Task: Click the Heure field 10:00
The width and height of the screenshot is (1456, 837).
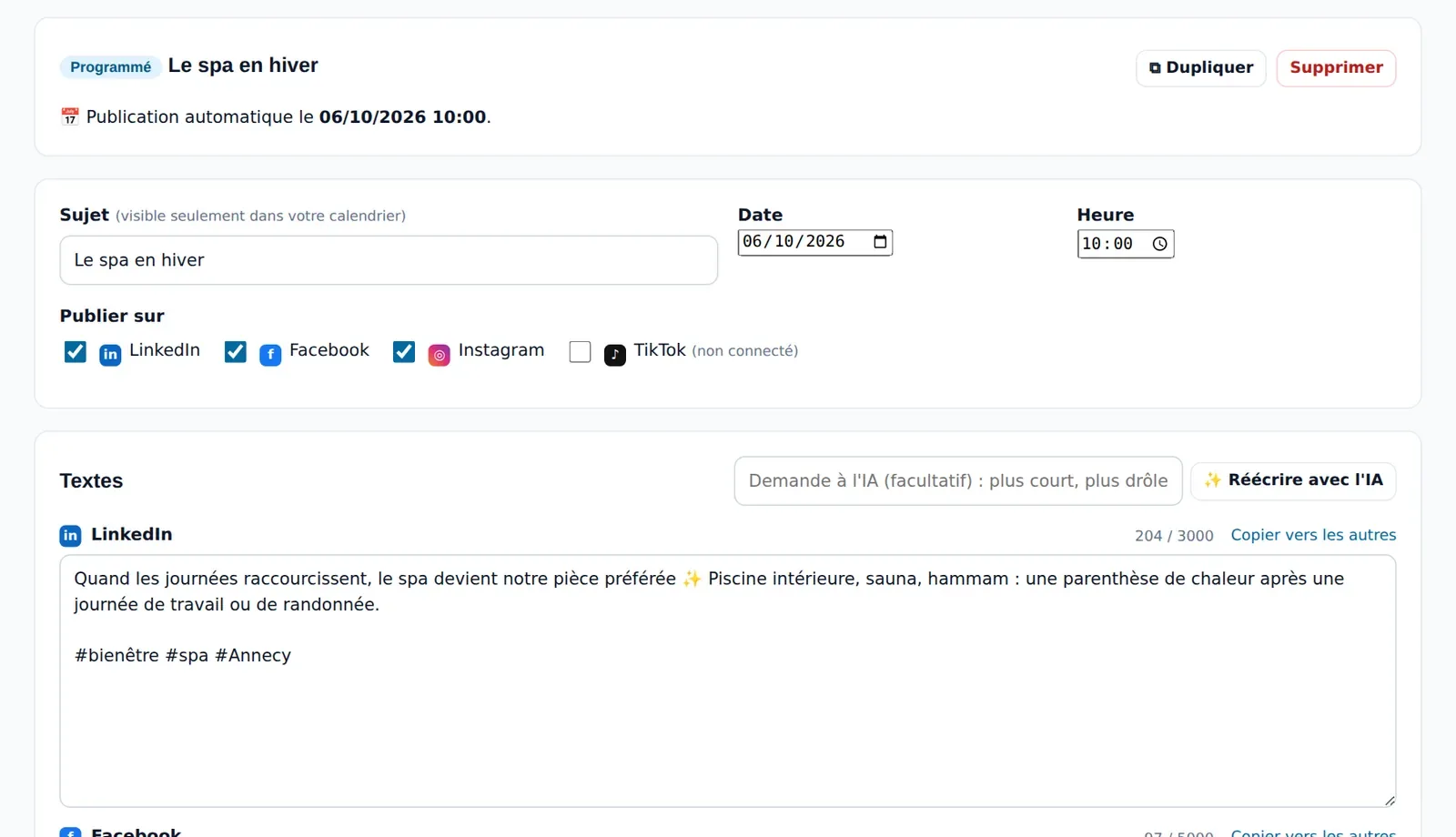Action: click(x=1126, y=244)
